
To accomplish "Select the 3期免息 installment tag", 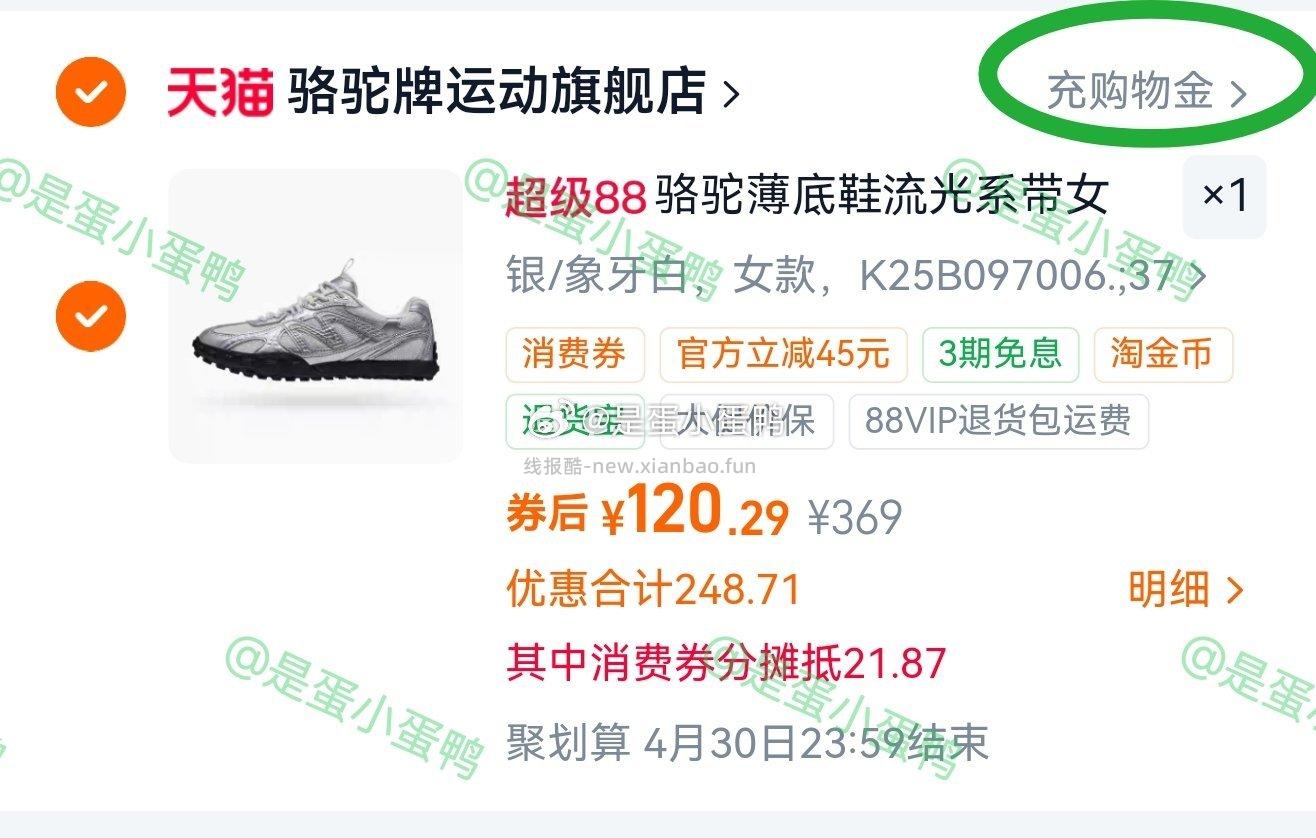I will pos(1000,354).
